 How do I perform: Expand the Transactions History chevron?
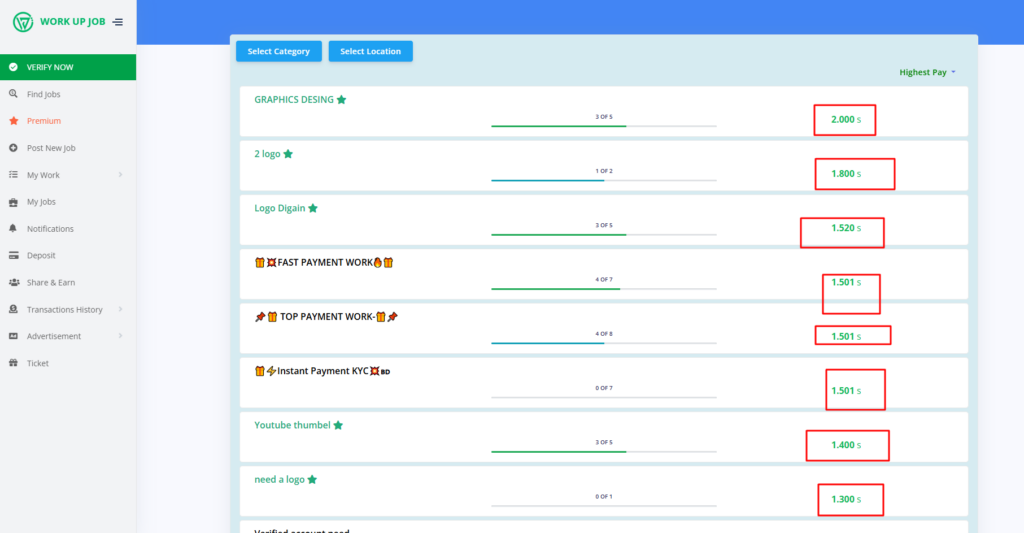click(120, 309)
